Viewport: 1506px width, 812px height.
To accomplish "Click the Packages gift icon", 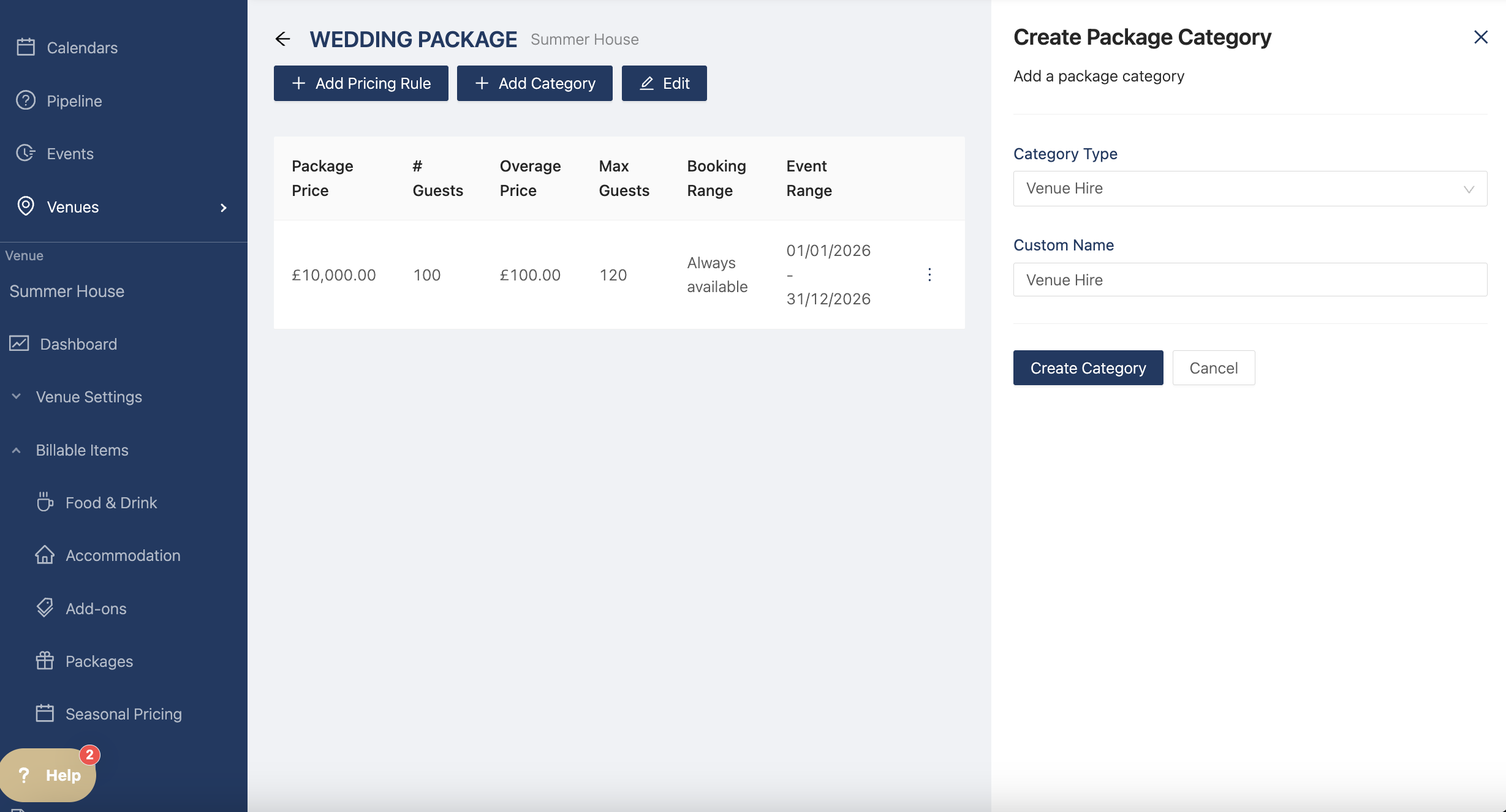I will pos(45,661).
